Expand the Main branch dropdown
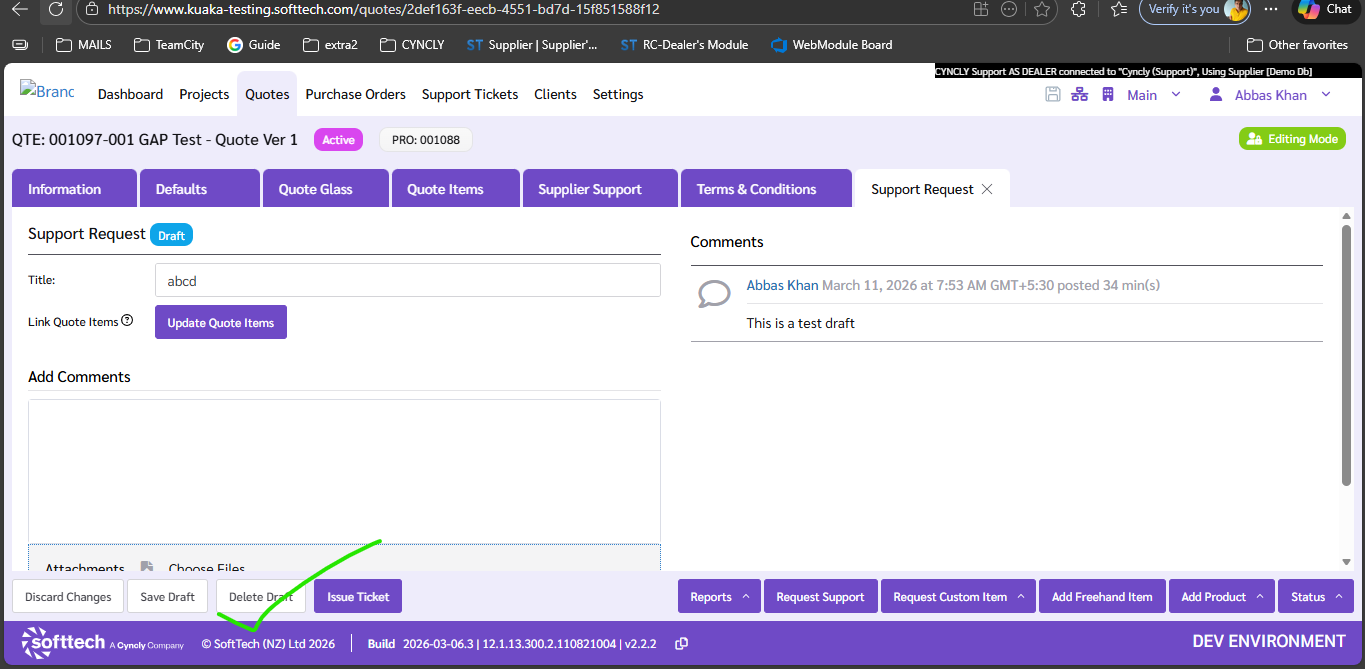The image size is (1365, 669). (1154, 95)
